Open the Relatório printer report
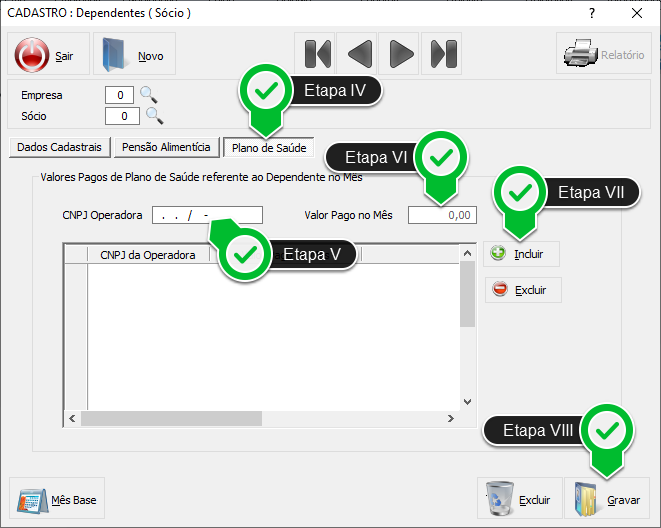This screenshot has height=528, width=661. 604,55
